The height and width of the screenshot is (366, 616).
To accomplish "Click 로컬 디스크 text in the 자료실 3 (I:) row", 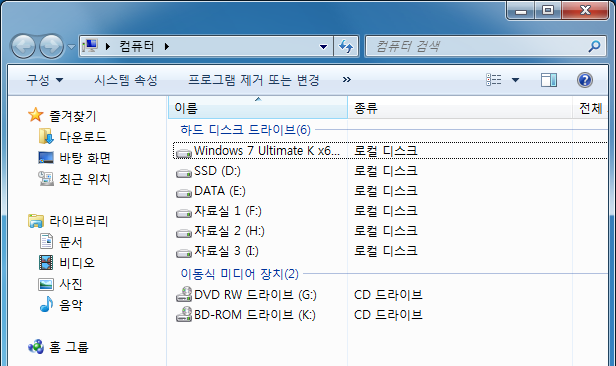I will coord(385,251).
